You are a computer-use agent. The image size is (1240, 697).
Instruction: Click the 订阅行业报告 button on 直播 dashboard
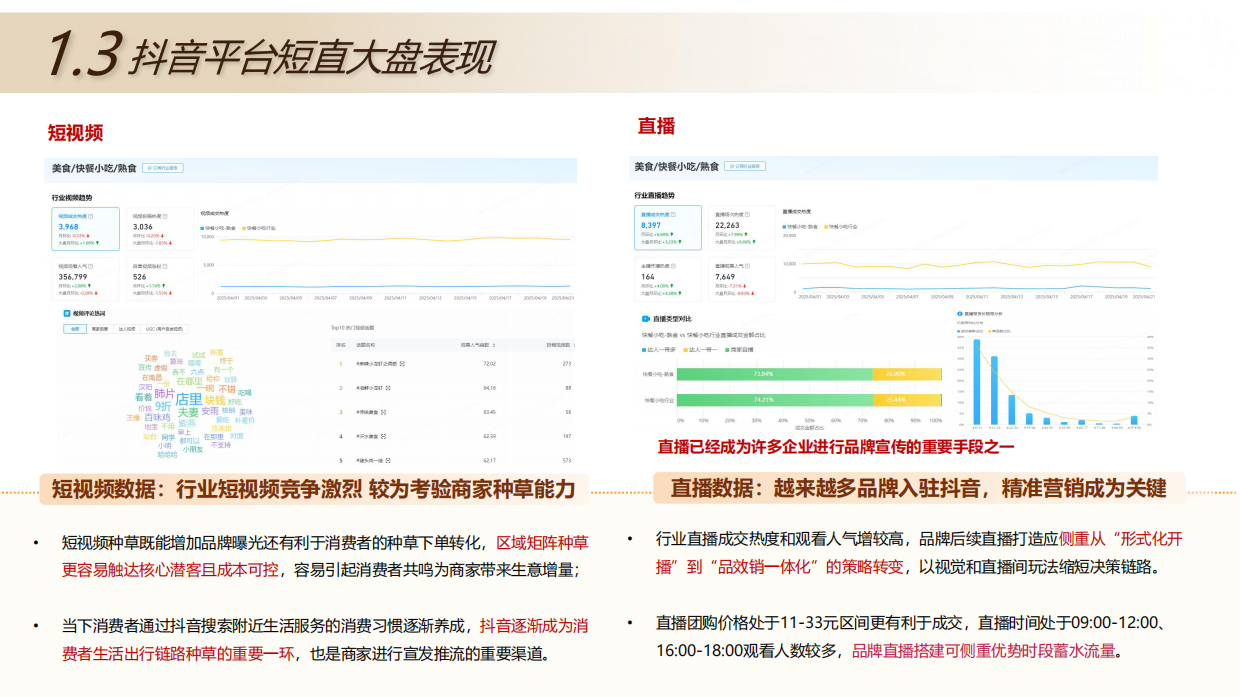[746, 165]
